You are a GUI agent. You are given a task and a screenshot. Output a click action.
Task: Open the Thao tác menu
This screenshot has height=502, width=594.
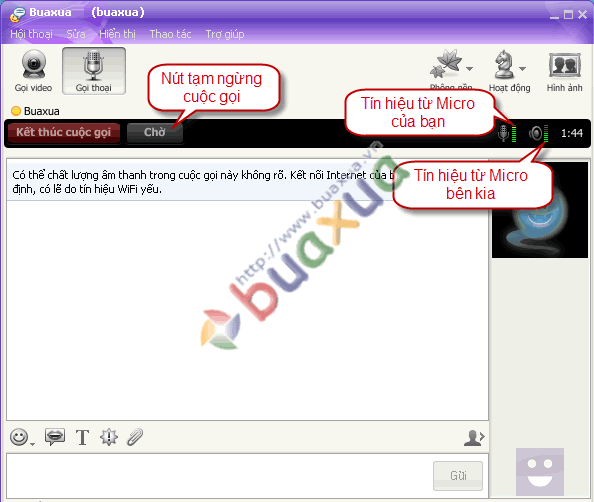coord(170,34)
